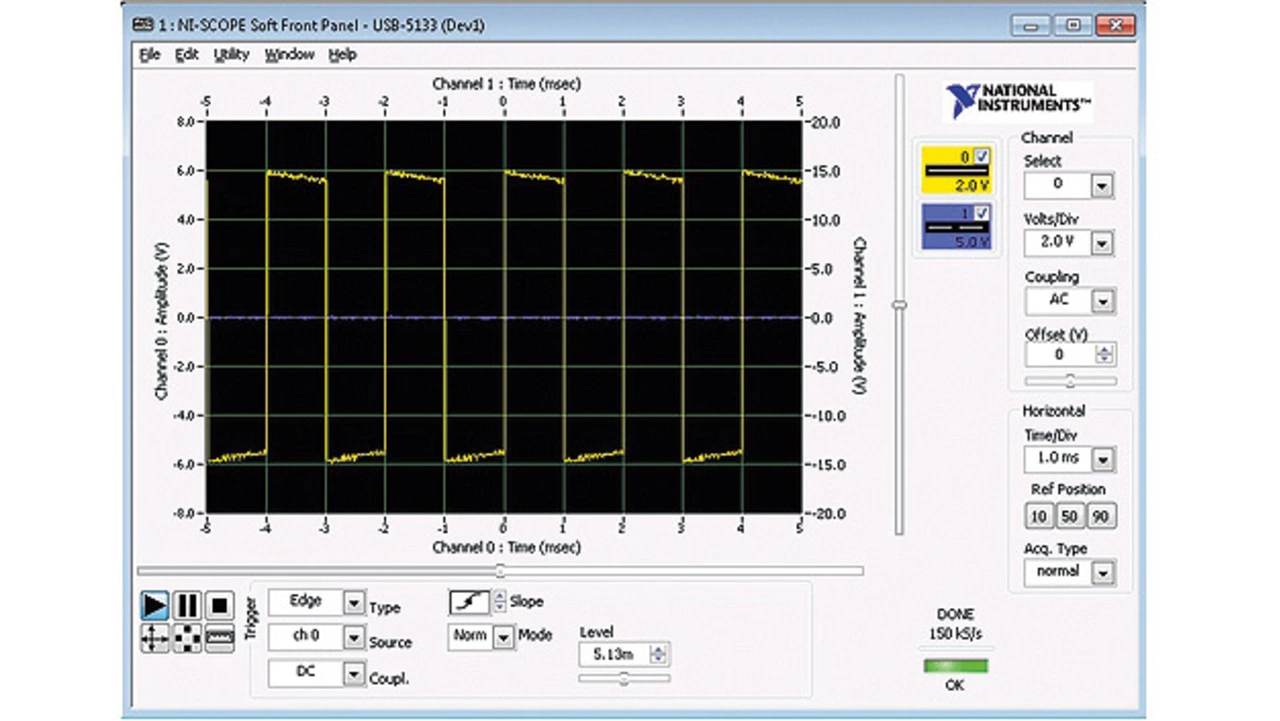Open the Time/Div dropdown
The image size is (1280, 721).
coord(1102,460)
